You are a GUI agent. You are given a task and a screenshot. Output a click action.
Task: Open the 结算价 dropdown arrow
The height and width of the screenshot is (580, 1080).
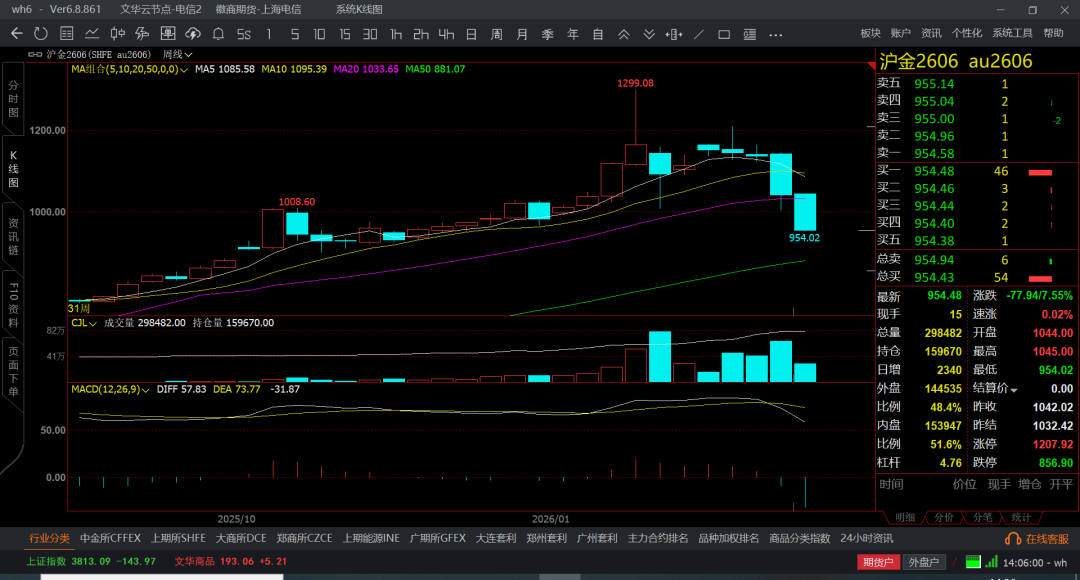[1014, 390]
